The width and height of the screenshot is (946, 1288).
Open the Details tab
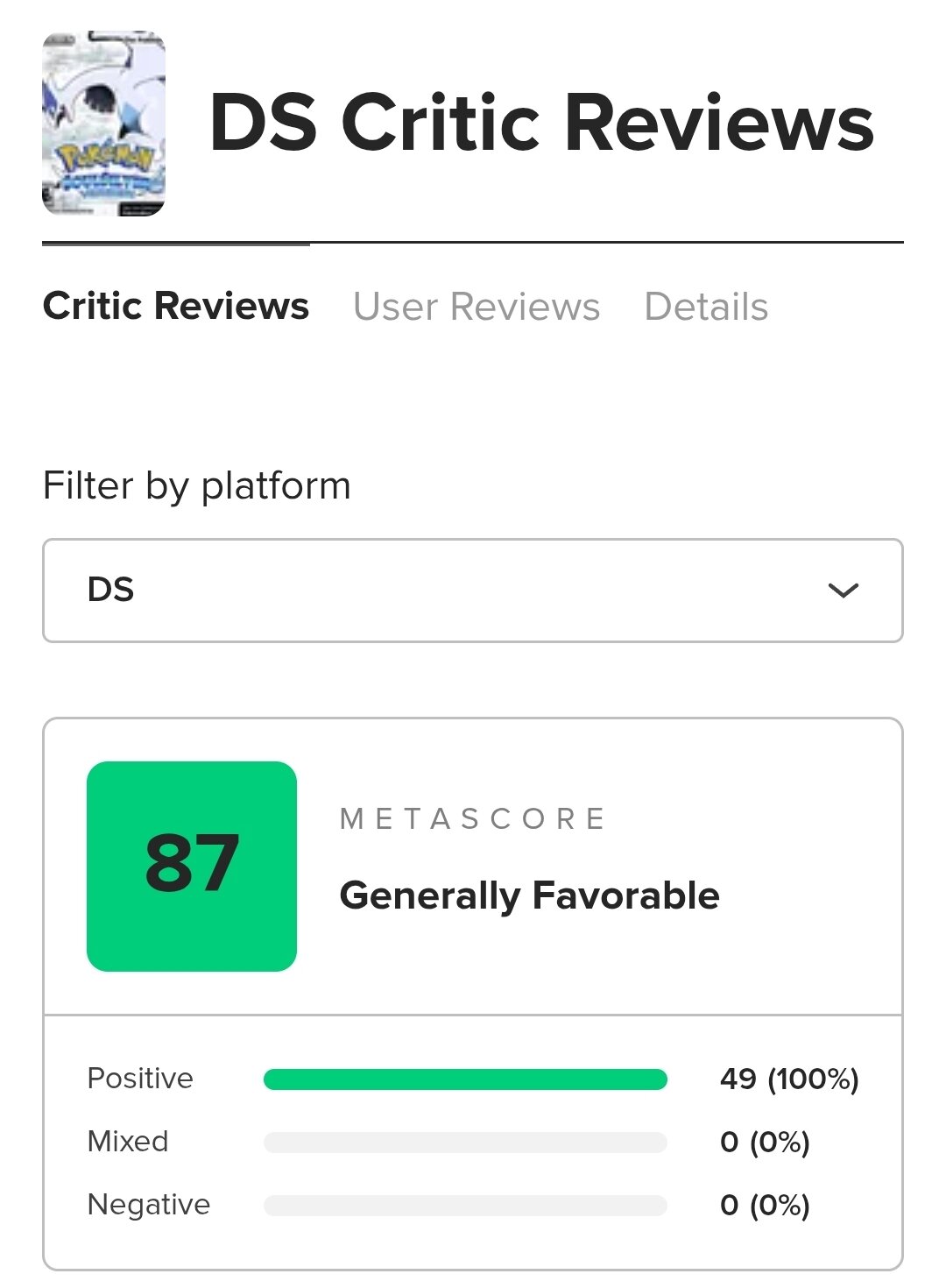pos(706,307)
